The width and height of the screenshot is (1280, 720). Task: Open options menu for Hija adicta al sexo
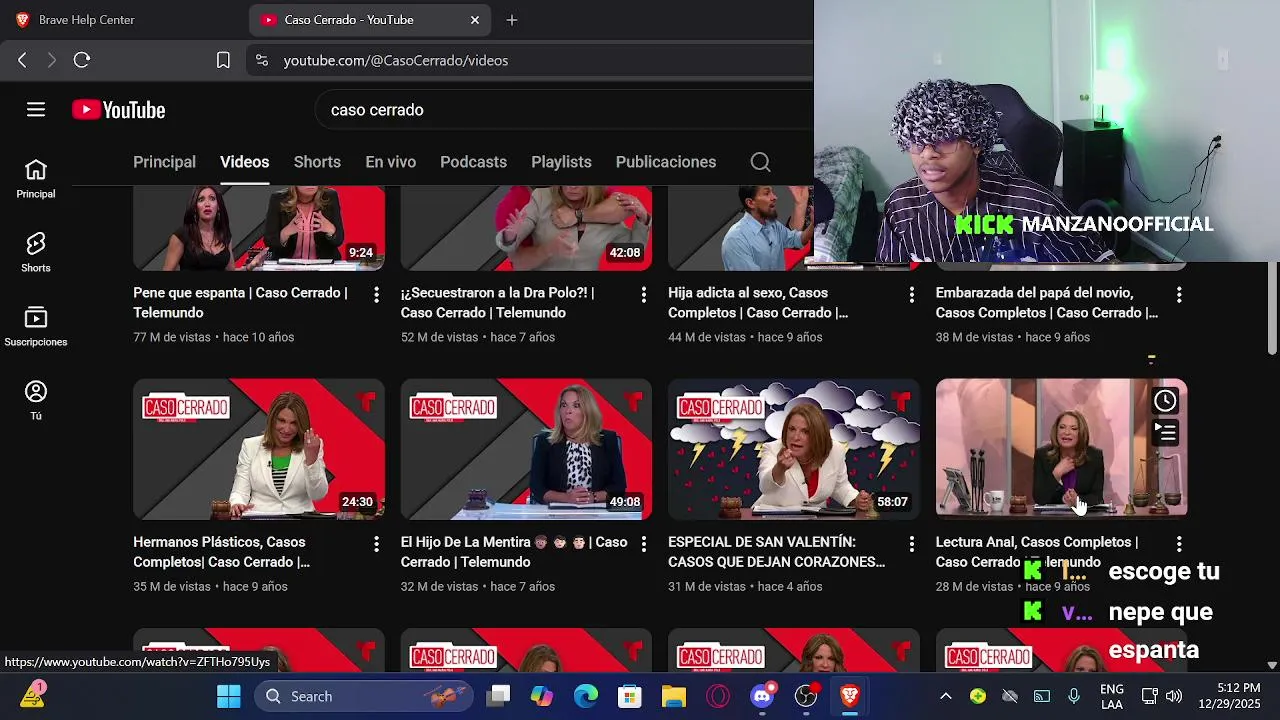(x=911, y=295)
